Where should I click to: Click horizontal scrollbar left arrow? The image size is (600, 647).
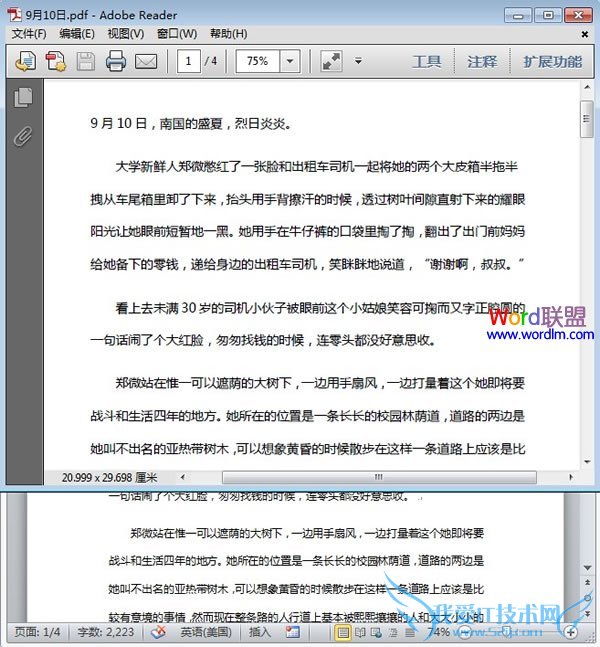click(182, 477)
